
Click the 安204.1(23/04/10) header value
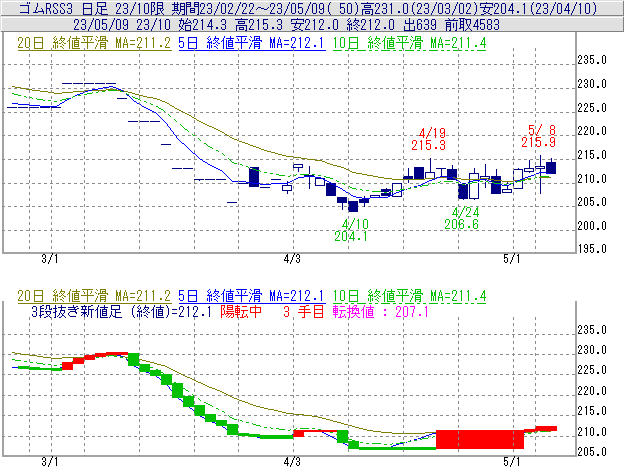[x=538, y=8]
